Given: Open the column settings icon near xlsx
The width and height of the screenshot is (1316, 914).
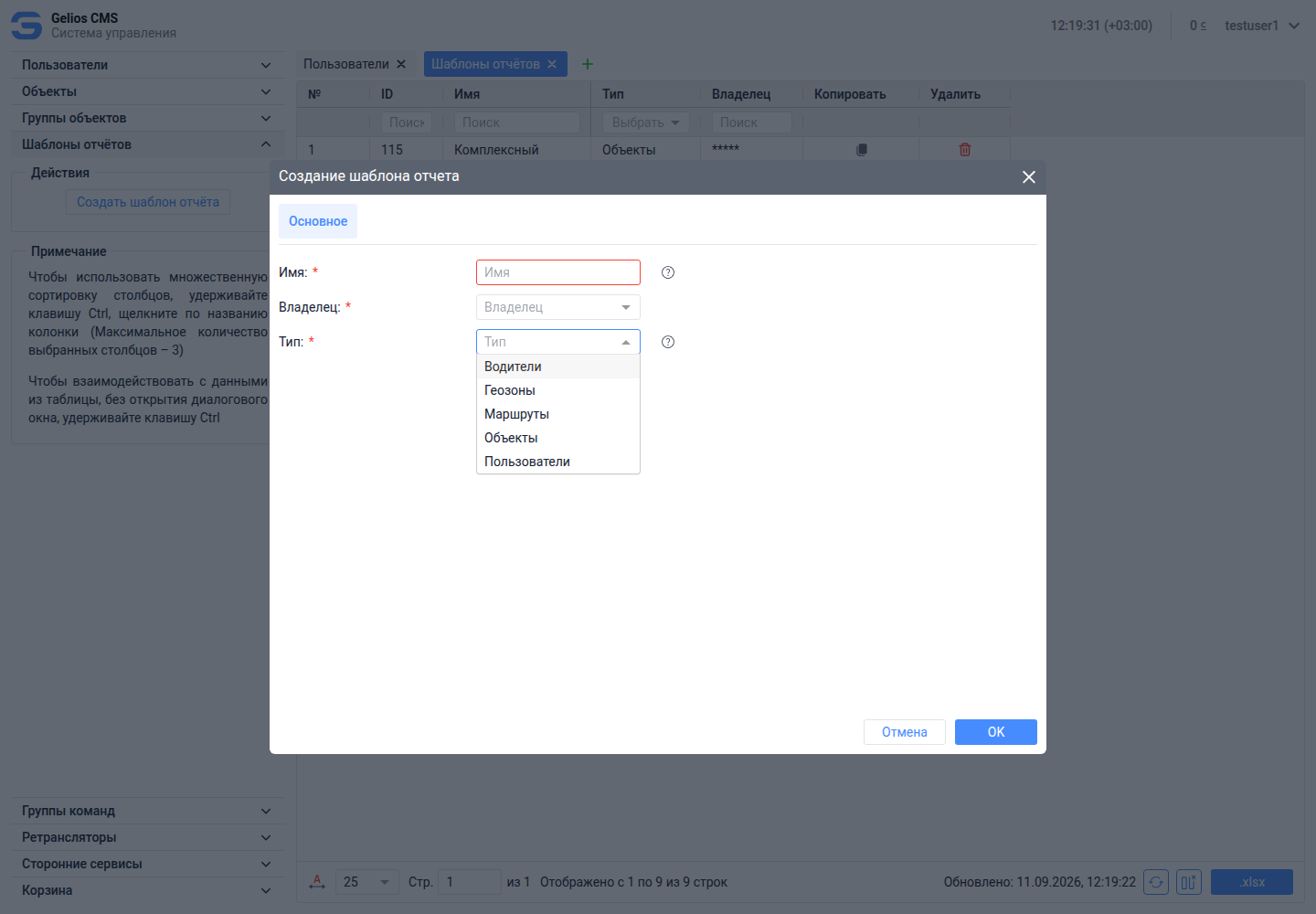Looking at the screenshot, I should [1189, 882].
